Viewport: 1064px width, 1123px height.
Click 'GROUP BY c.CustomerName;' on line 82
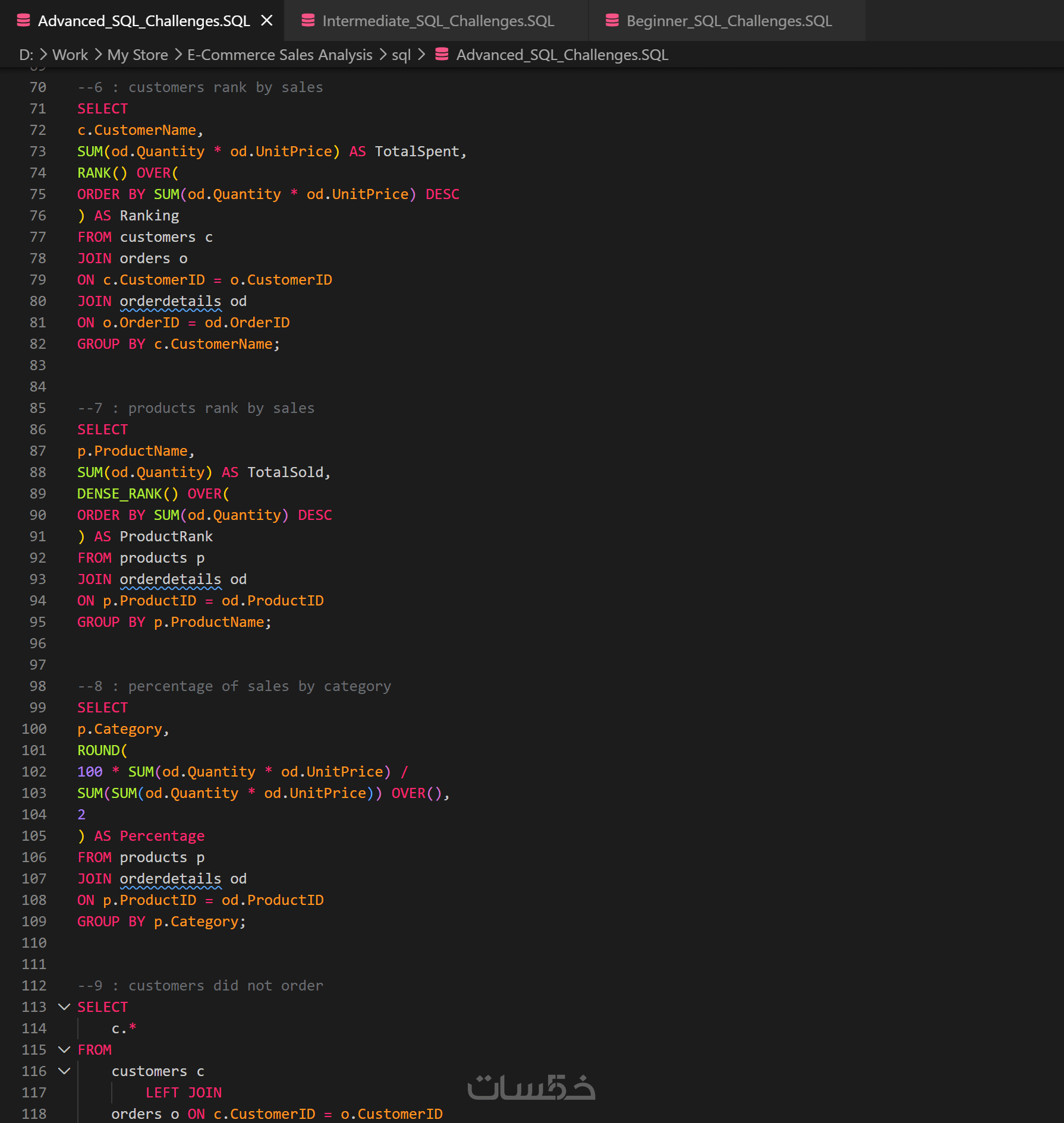point(179,344)
